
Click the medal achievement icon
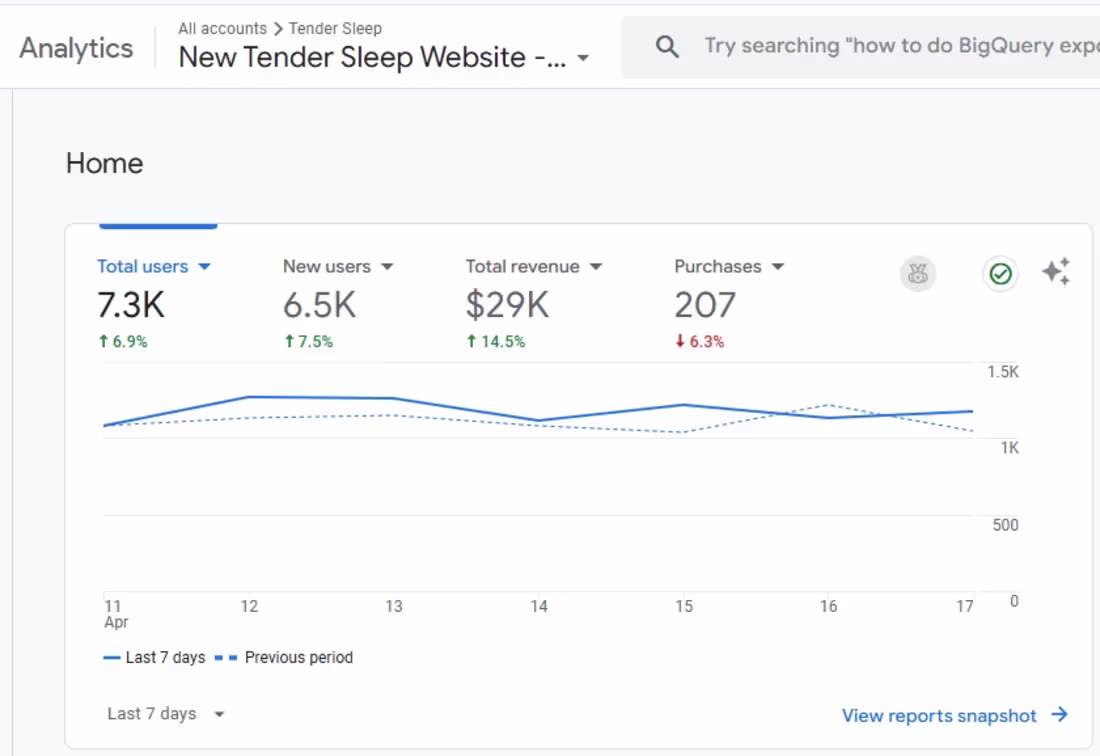pyautogui.click(x=918, y=274)
